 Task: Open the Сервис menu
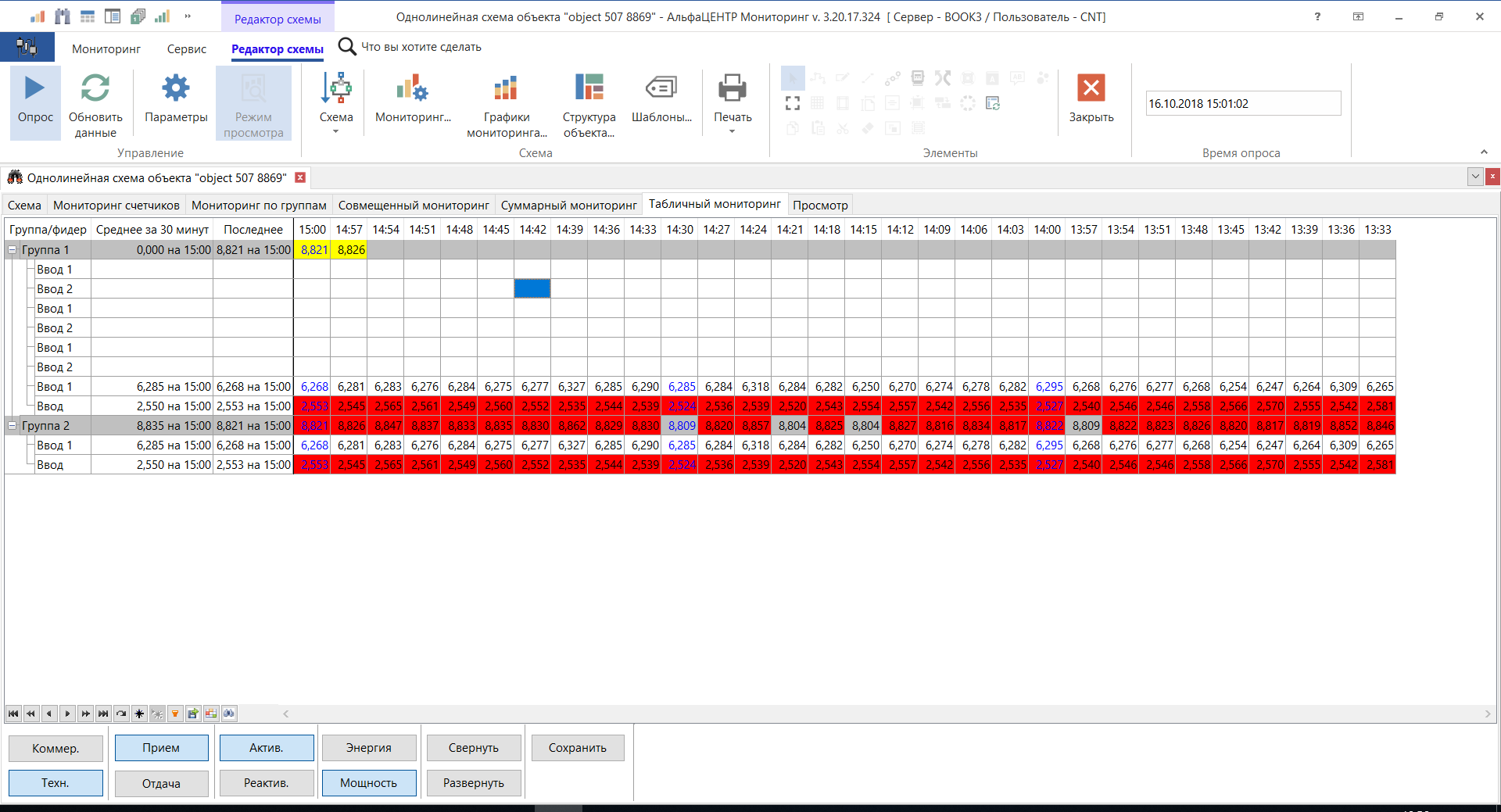click(x=185, y=48)
